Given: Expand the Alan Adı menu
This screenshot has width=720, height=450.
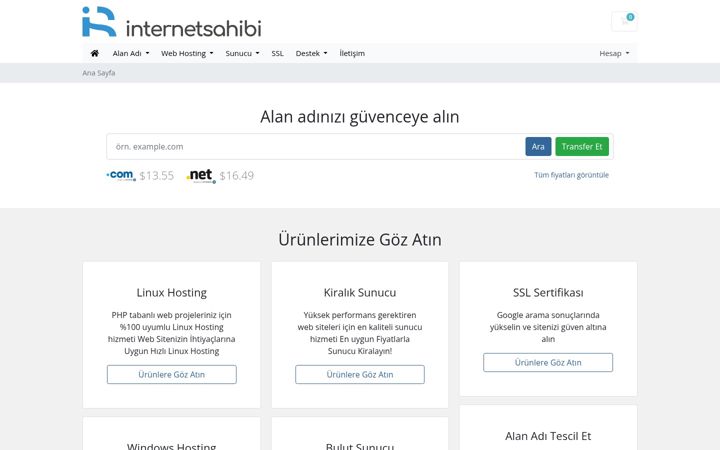Looking at the screenshot, I should pyautogui.click(x=131, y=53).
